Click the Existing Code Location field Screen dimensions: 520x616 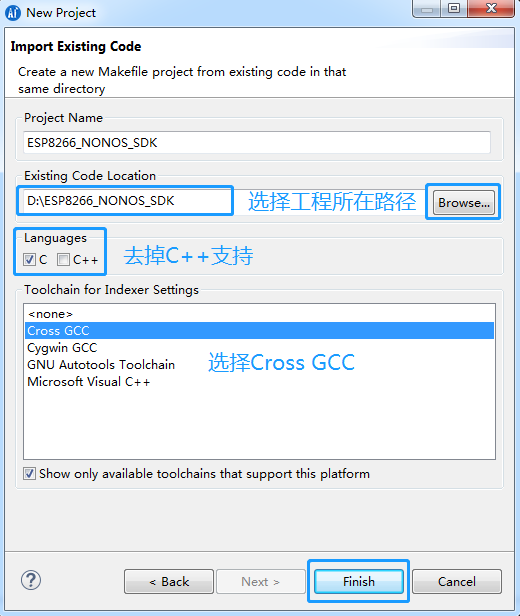(127, 201)
